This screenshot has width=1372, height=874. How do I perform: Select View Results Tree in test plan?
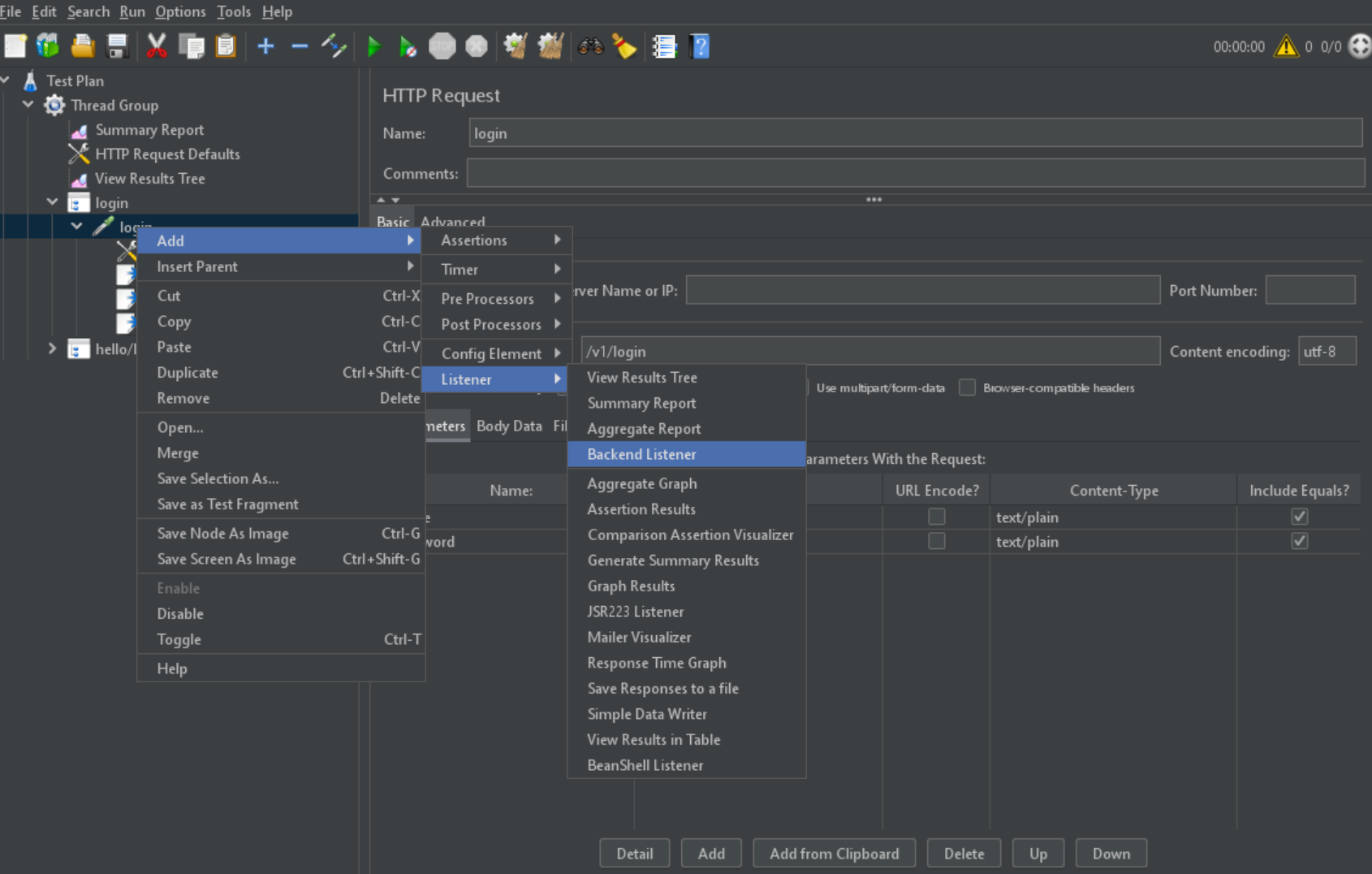tap(149, 179)
